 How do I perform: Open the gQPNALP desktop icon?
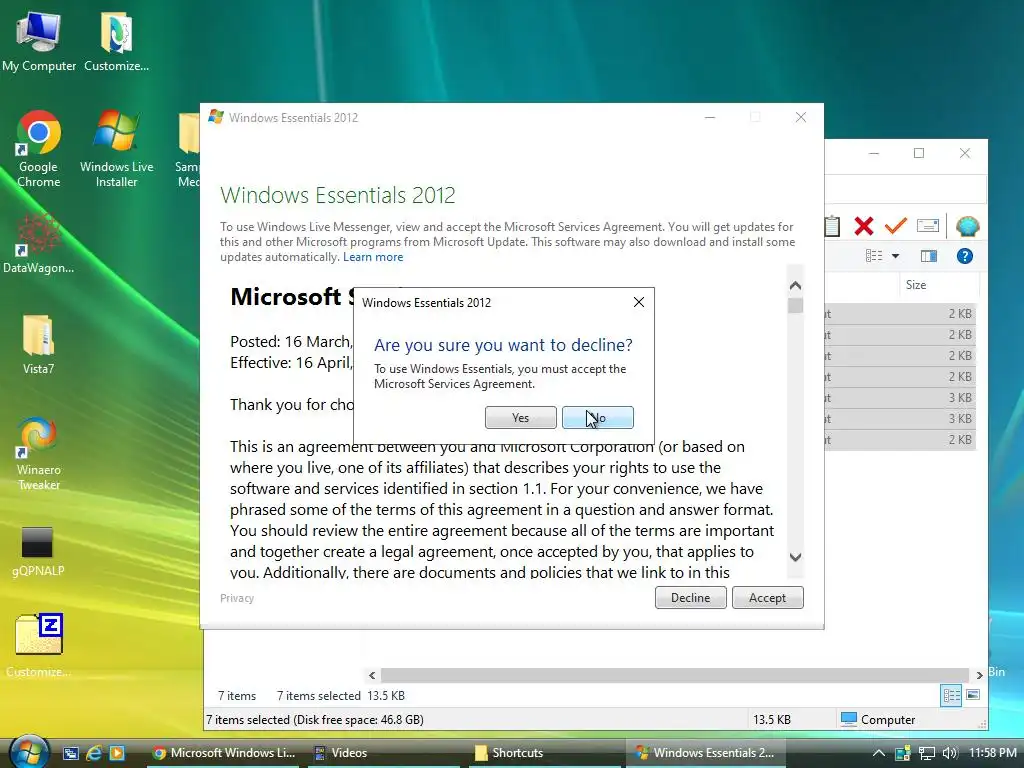pyautogui.click(x=39, y=552)
